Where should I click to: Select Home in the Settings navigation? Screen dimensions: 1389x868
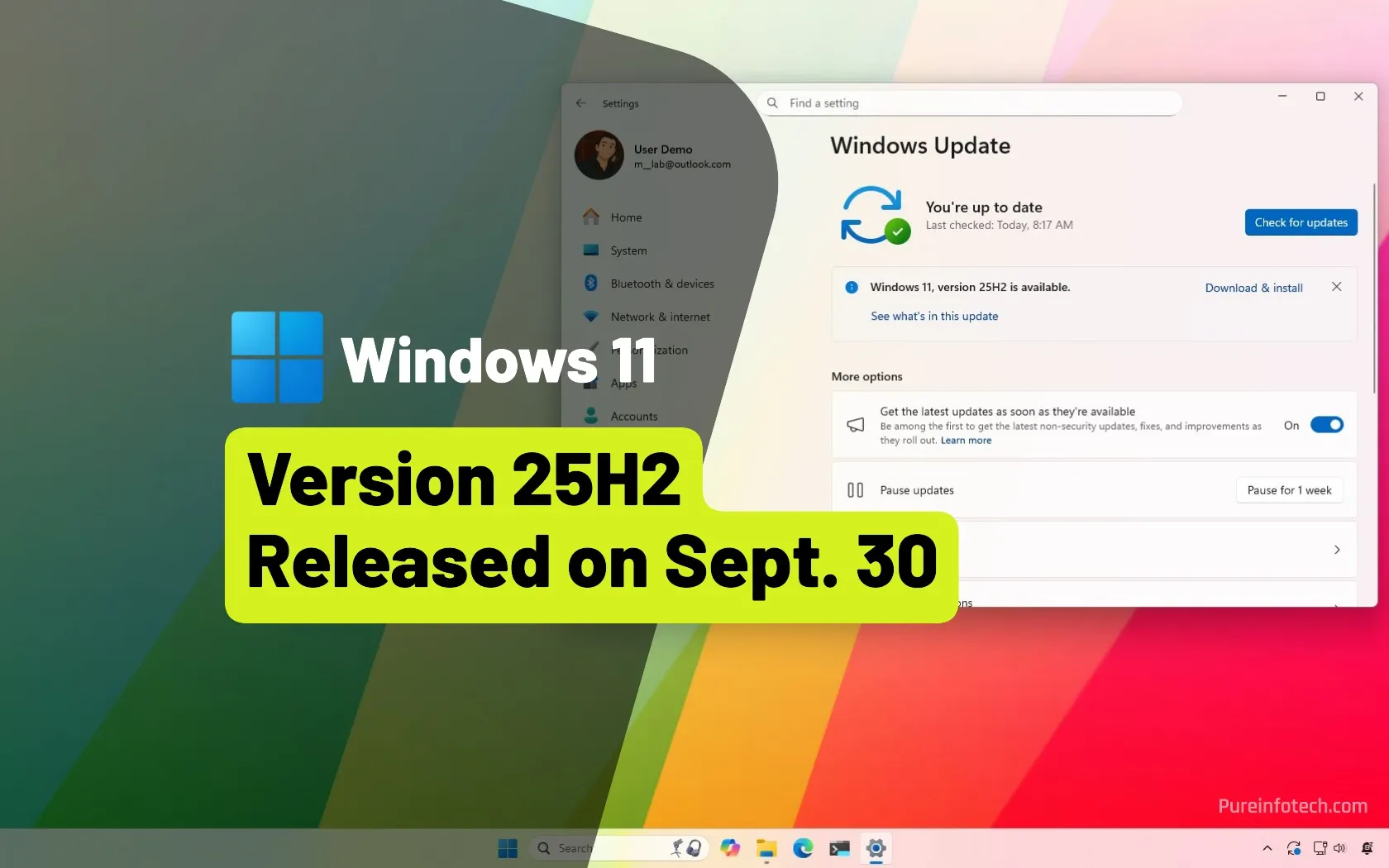point(626,217)
